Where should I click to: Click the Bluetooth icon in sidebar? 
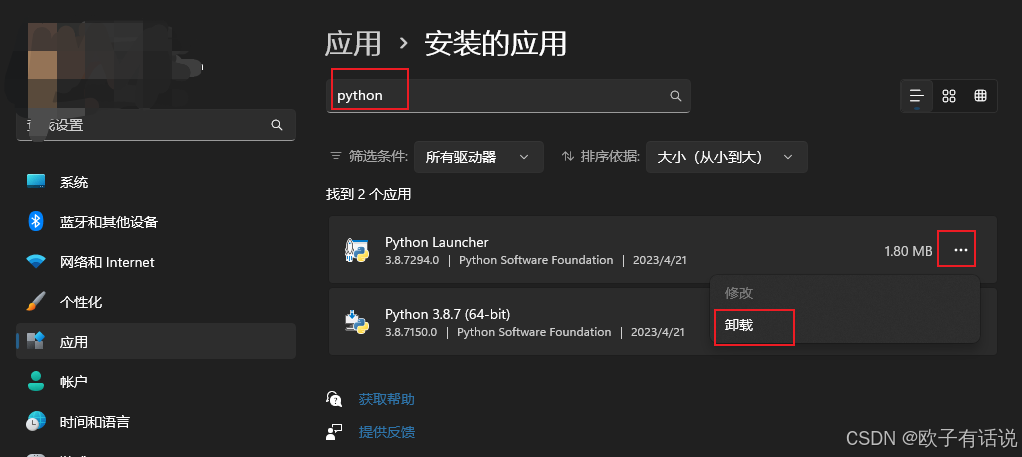point(36,222)
